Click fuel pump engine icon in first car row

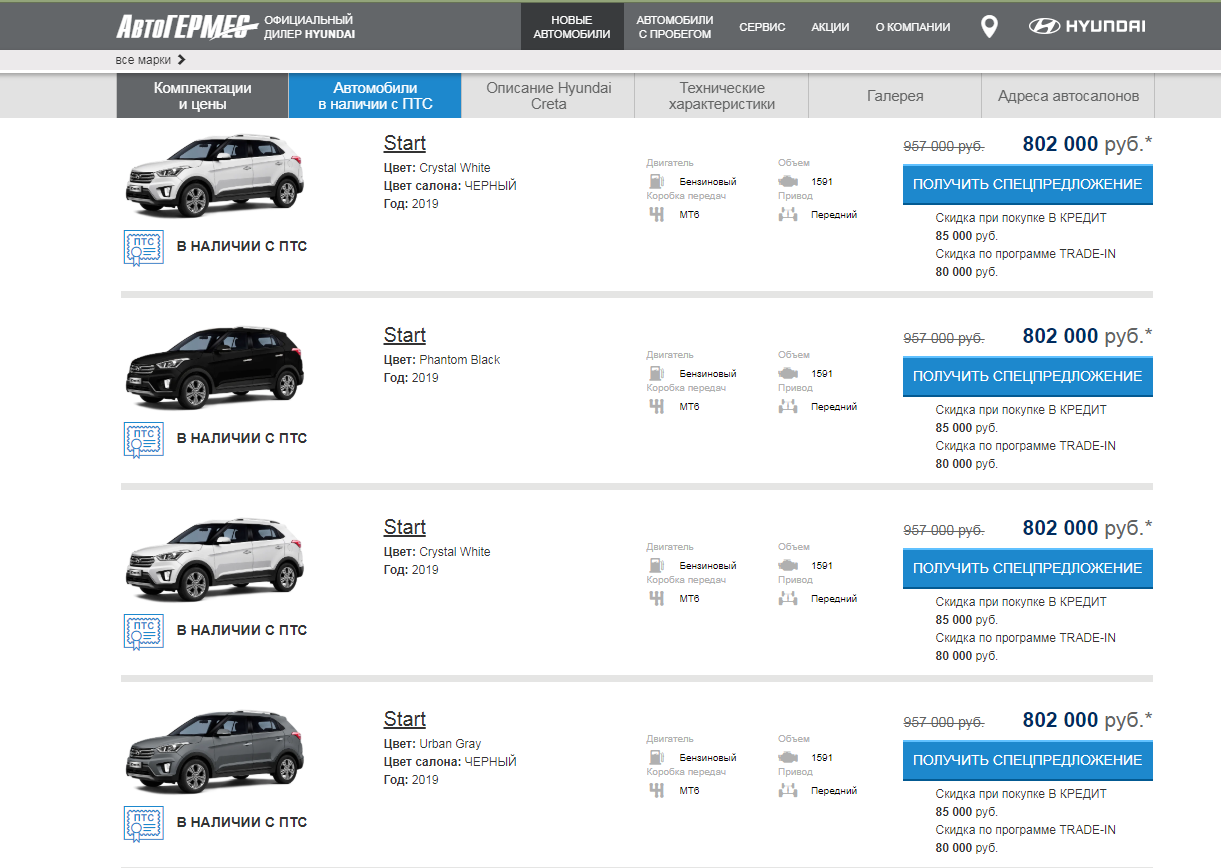(x=657, y=181)
